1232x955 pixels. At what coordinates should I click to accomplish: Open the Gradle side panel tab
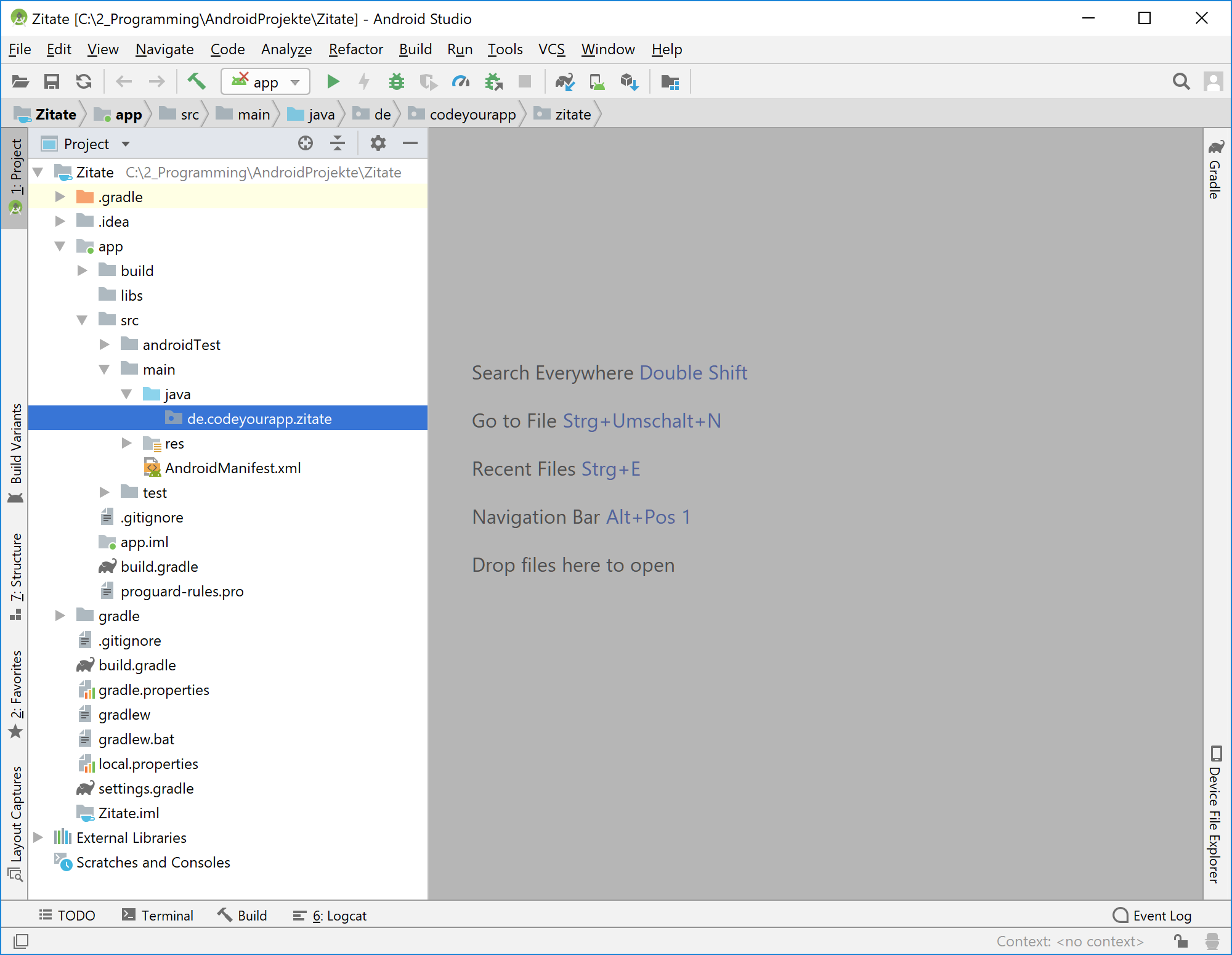click(1215, 169)
